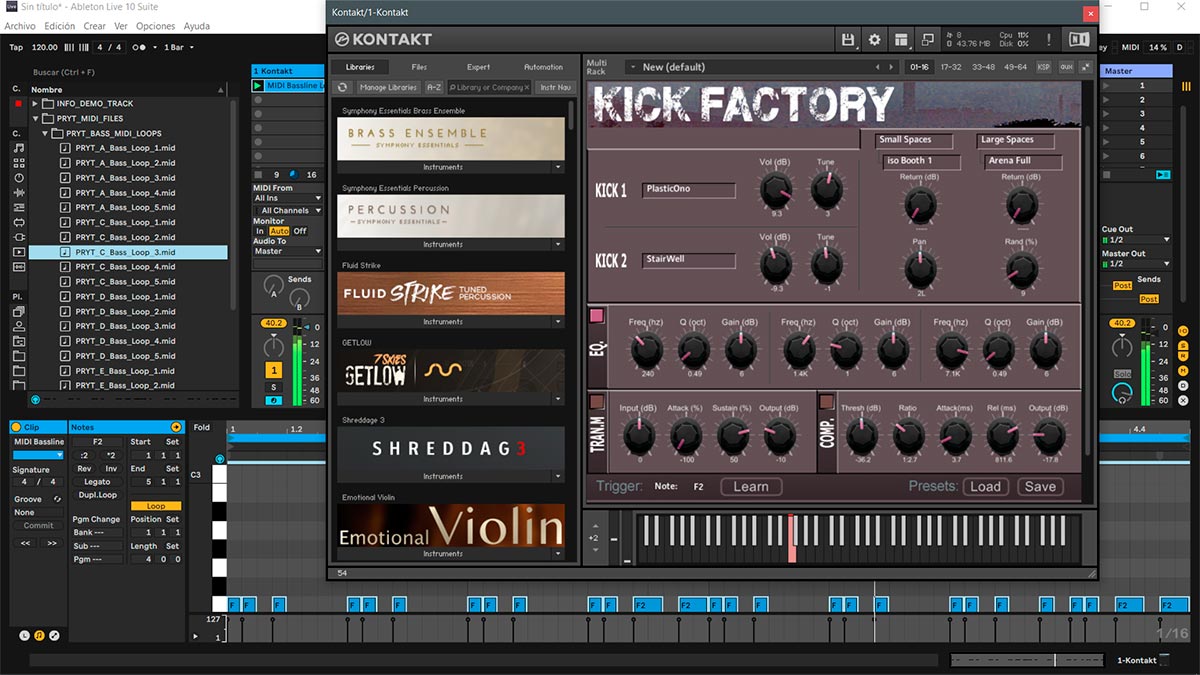Click the Ableton Live logo in title bar
The height and width of the screenshot is (675, 1200).
pos(10,6)
